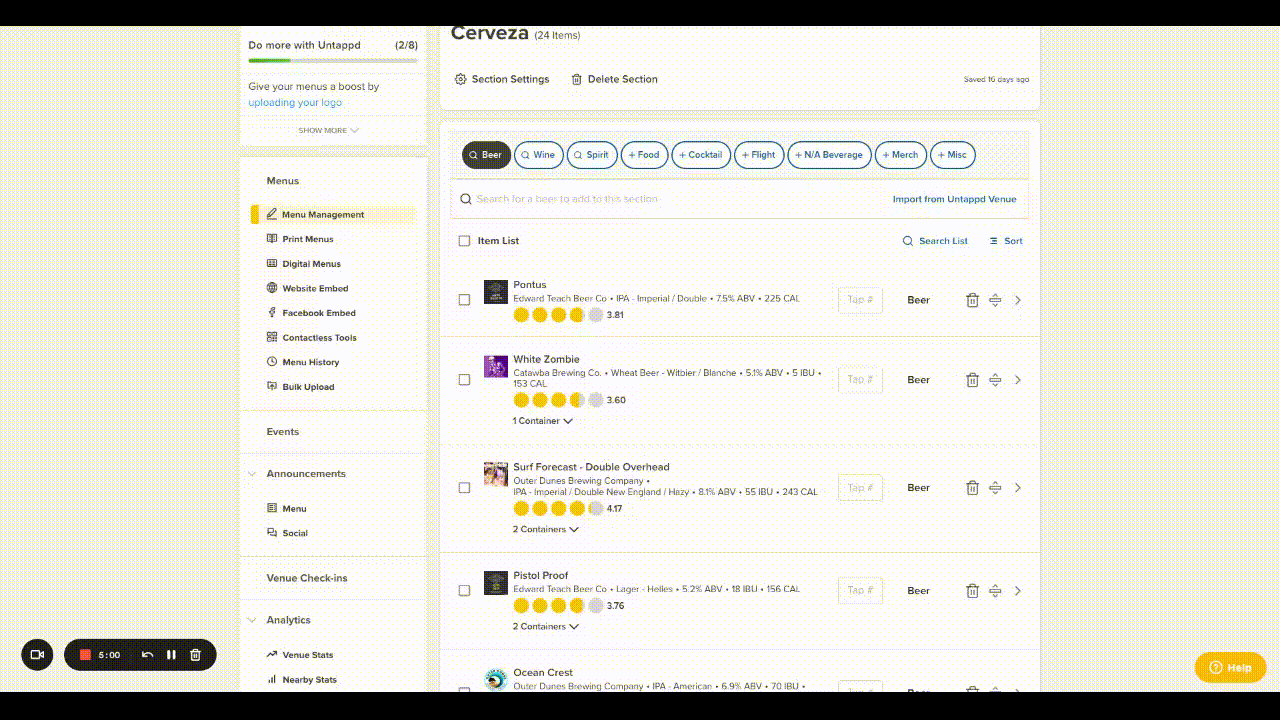Add a Flight item type

[x=760, y=155]
